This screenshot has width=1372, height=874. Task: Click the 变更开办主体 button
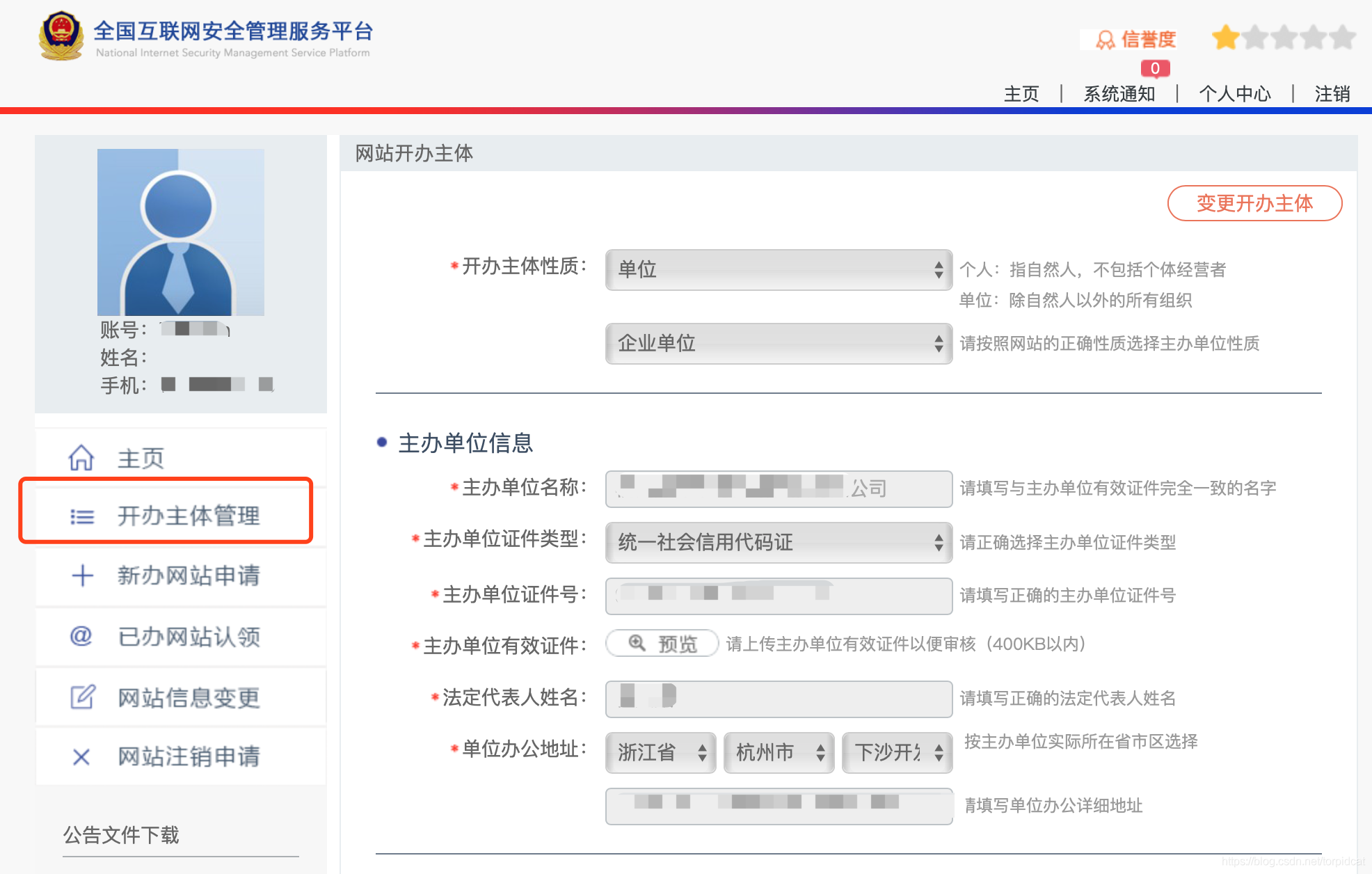point(1254,203)
